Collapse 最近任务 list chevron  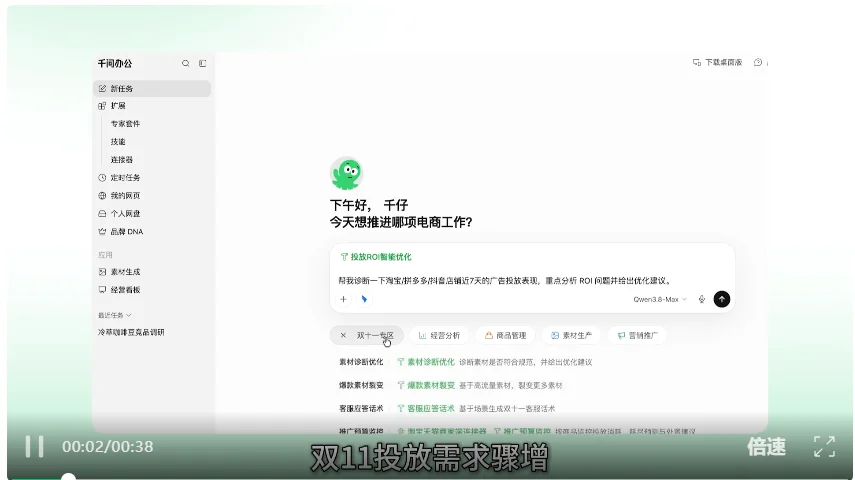coord(129,315)
